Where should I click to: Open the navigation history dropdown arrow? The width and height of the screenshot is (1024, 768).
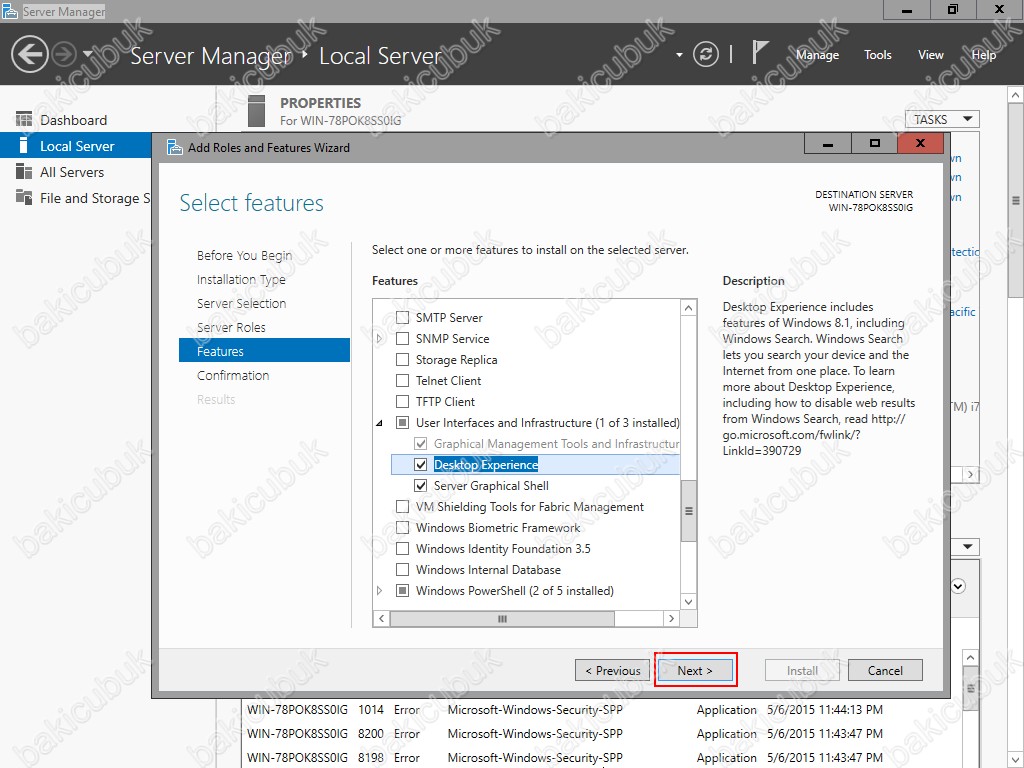[x=88, y=54]
